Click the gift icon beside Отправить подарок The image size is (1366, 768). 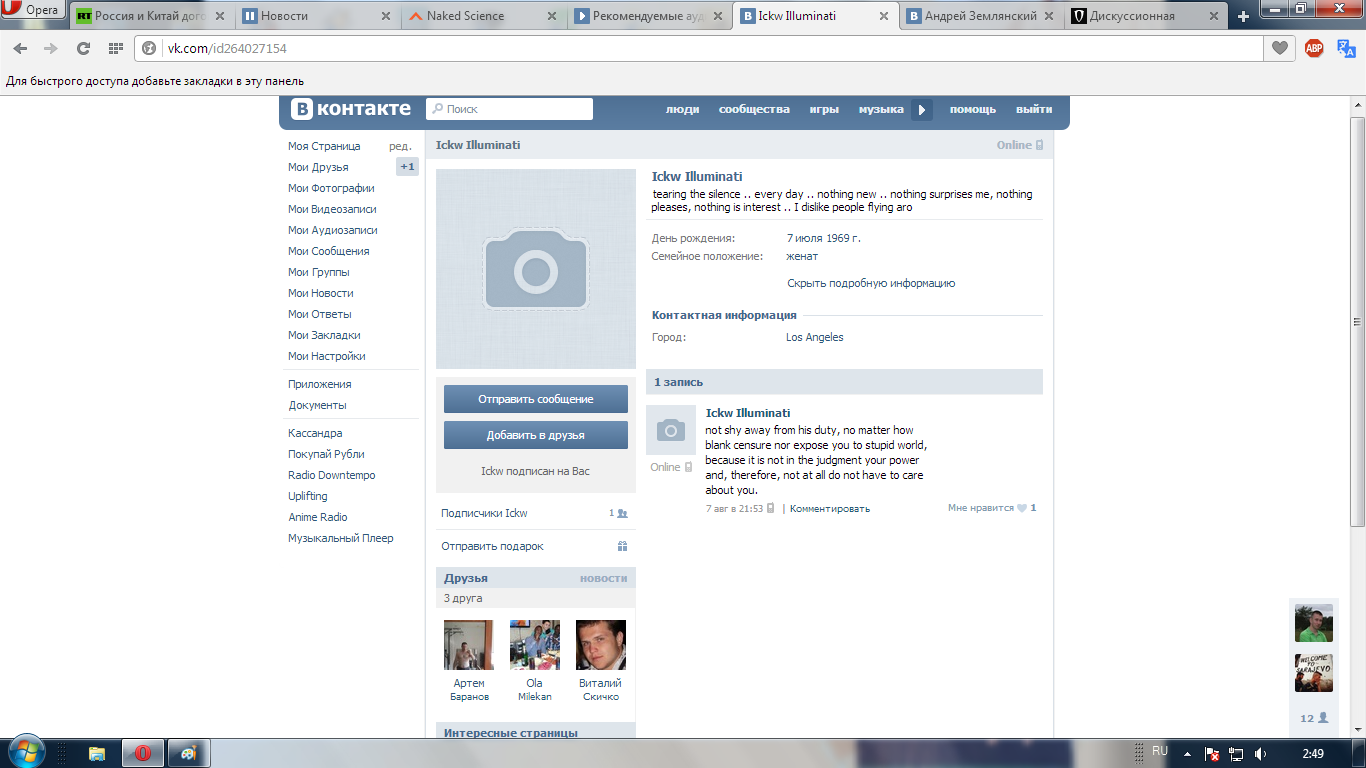coord(622,546)
